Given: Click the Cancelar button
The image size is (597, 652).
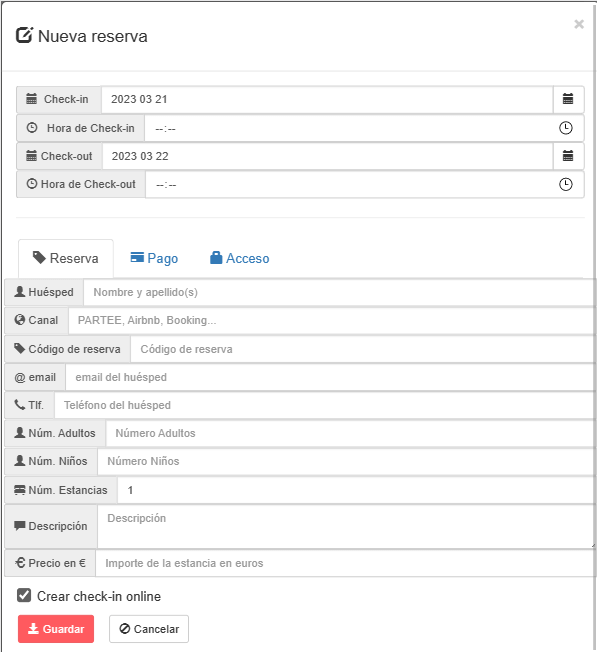Looking at the screenshot, I should [149, 629].
